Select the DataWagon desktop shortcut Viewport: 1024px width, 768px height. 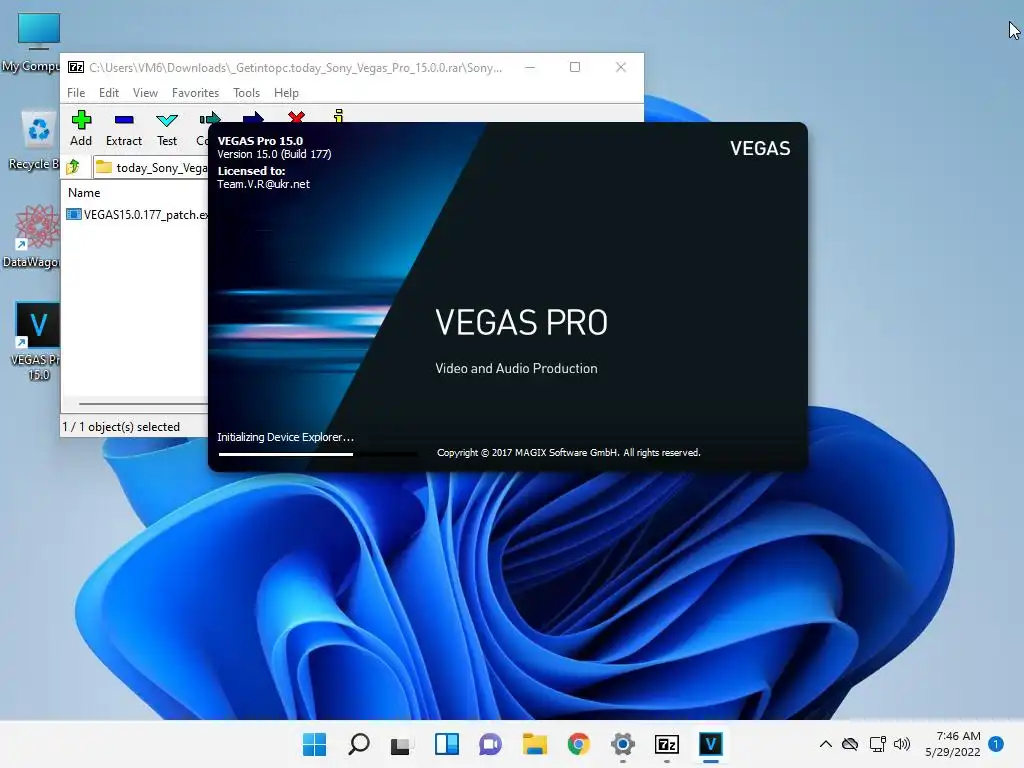[x=31, y=237]
